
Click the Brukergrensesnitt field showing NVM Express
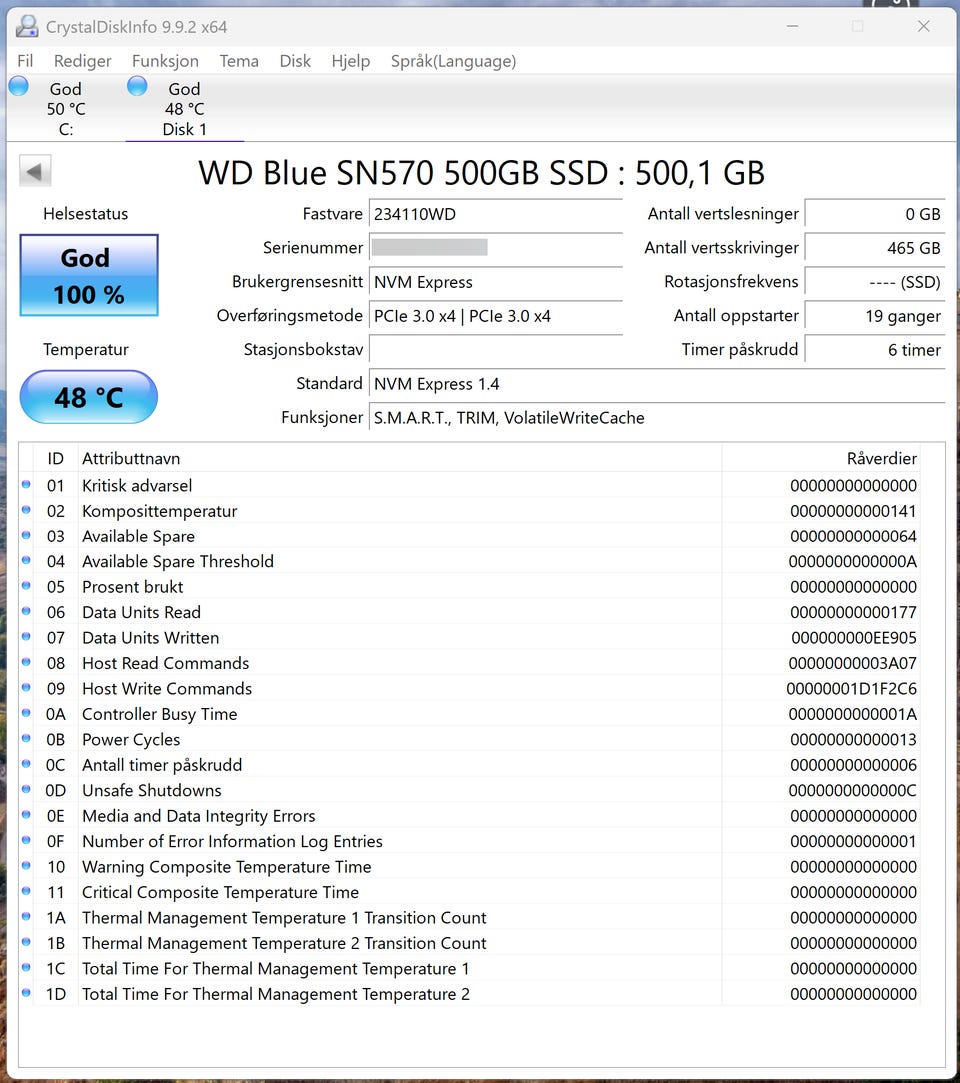[x=496, y=282]
